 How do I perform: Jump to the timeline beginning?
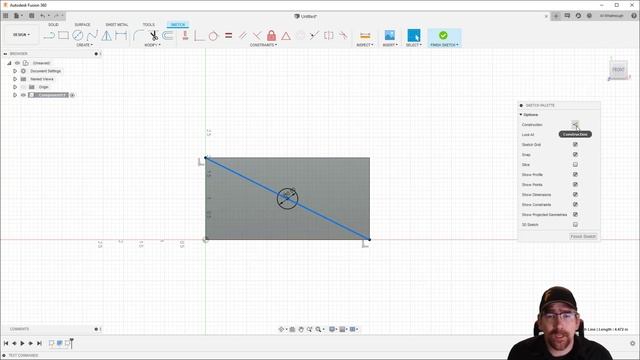[6, 344]
